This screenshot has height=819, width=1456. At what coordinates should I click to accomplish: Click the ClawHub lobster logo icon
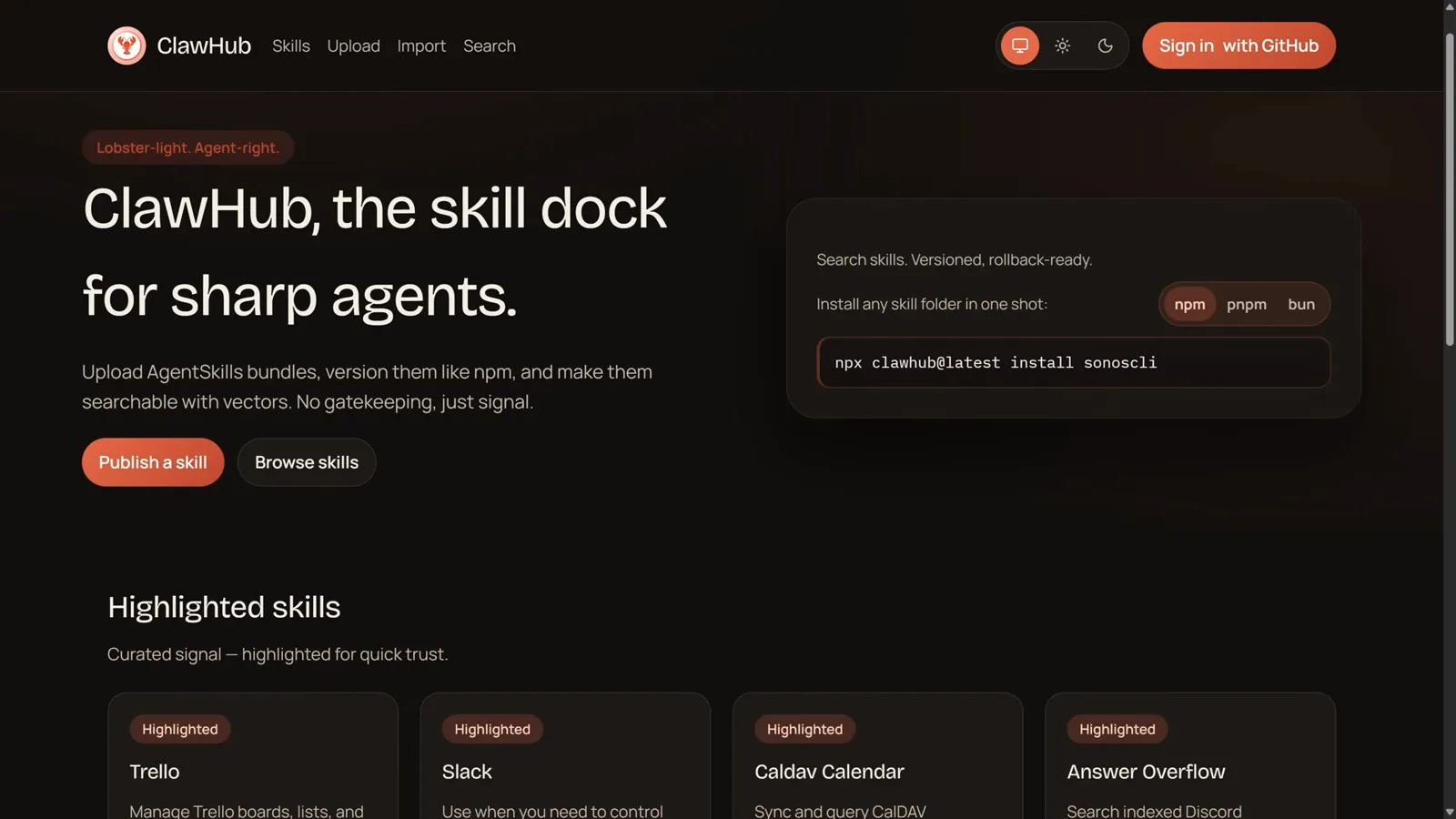click(126, 45)
